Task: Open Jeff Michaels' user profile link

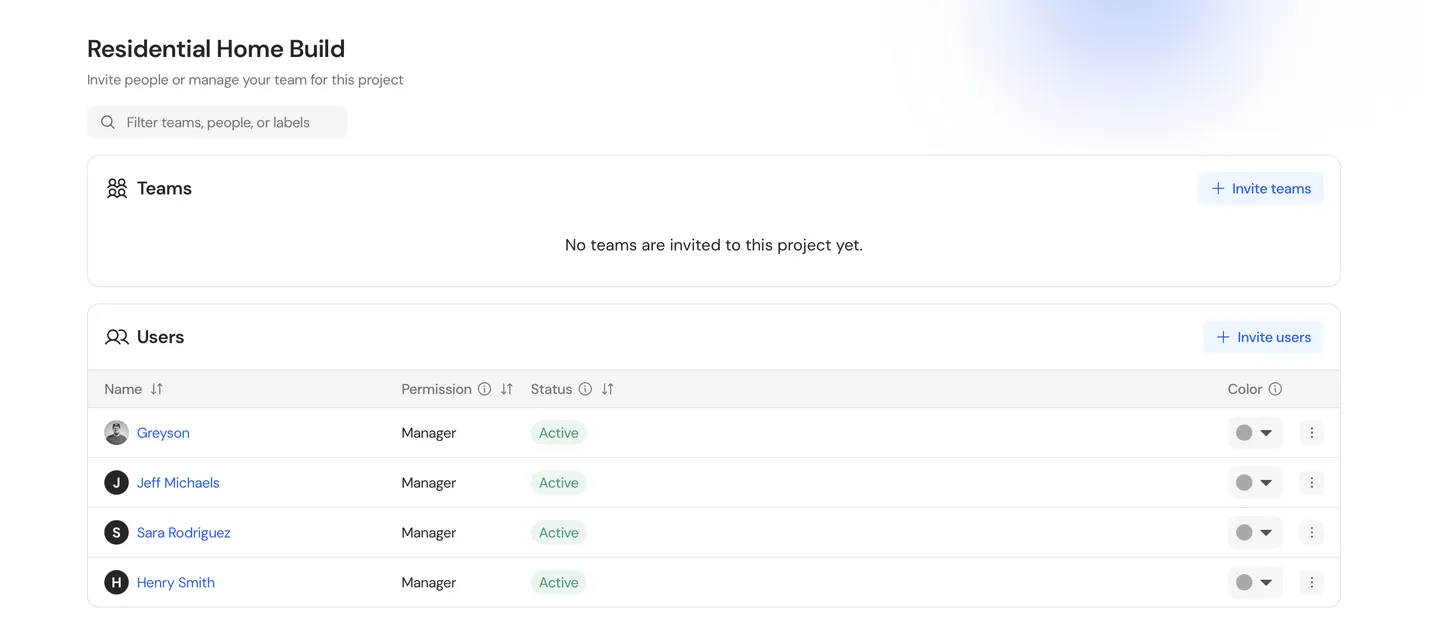Action: point(178,483)
